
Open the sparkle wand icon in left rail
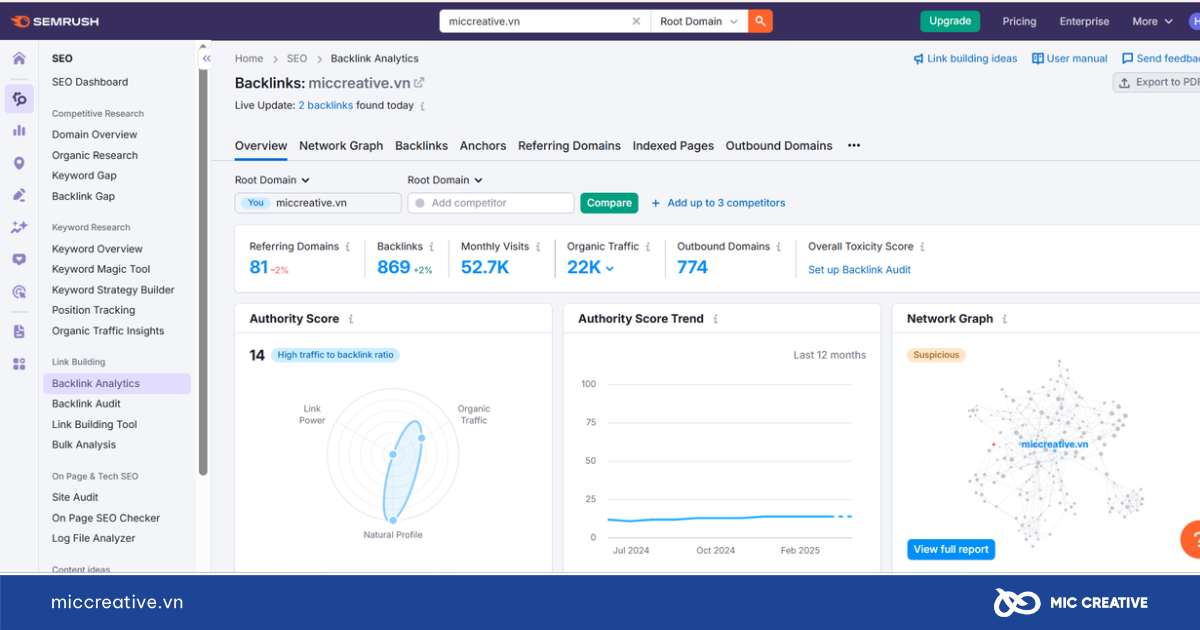19,227
